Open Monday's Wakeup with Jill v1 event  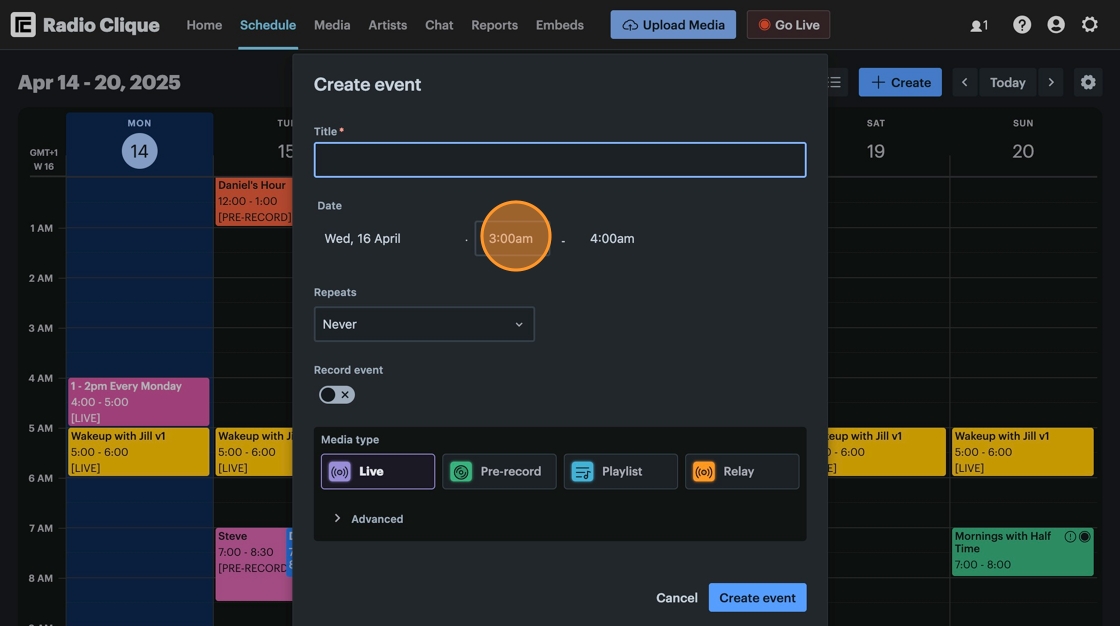(x=139, y=452)
